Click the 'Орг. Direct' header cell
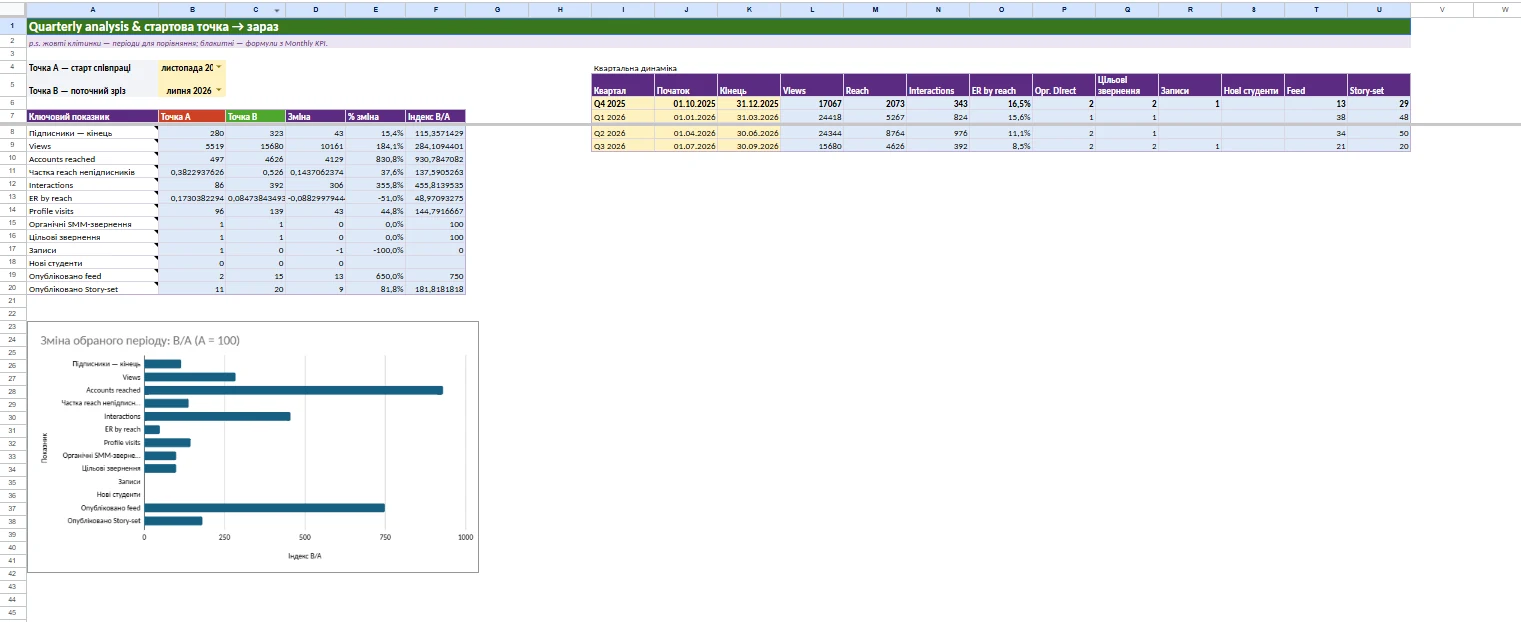 [x=1064, y=85]
